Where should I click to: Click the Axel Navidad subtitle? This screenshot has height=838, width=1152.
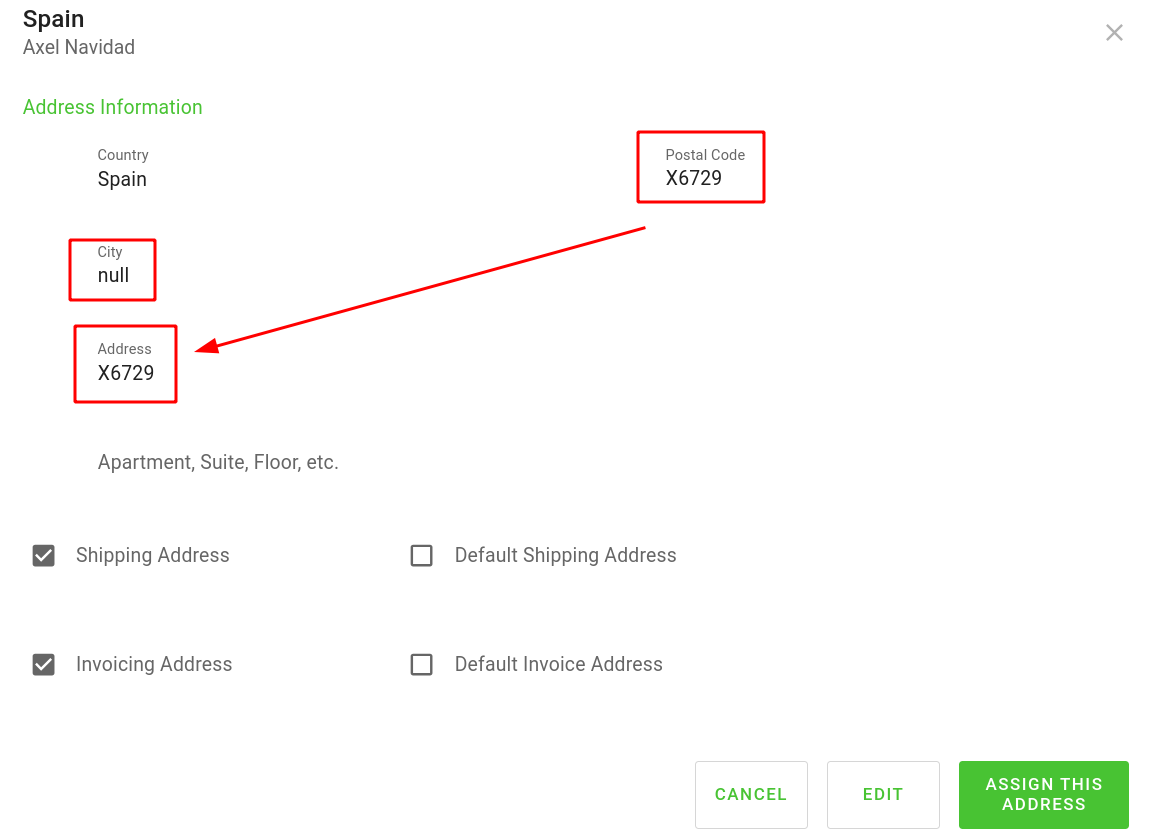79,47
